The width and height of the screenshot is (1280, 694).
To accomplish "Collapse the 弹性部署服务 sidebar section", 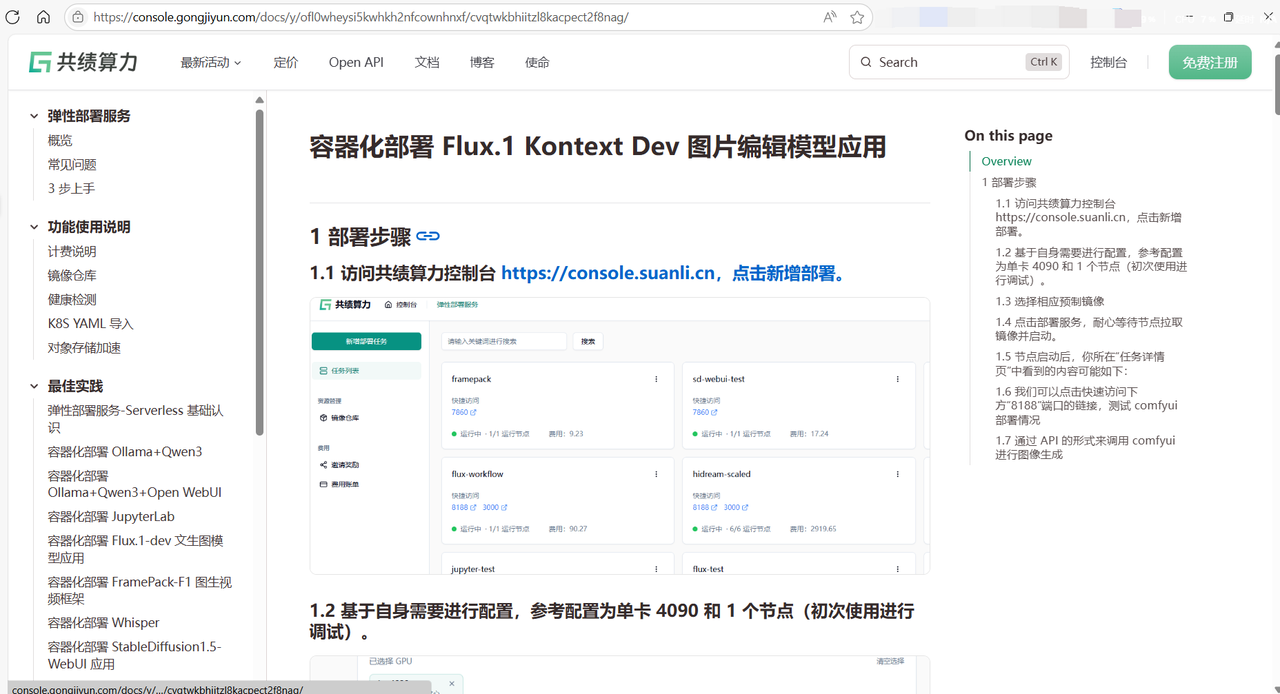I will [x=34, y=116].
